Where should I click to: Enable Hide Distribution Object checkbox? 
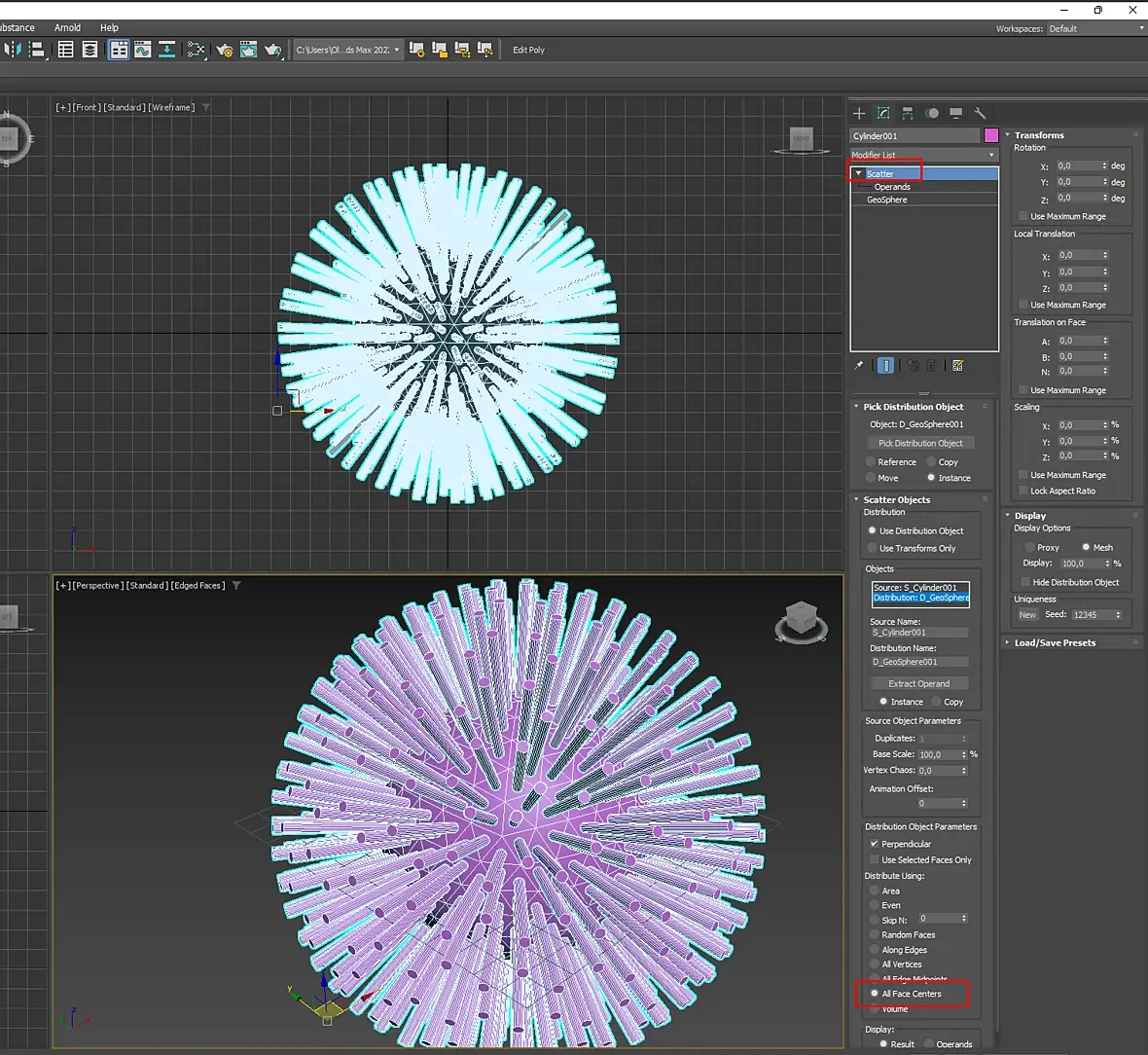coord(1025,582)
